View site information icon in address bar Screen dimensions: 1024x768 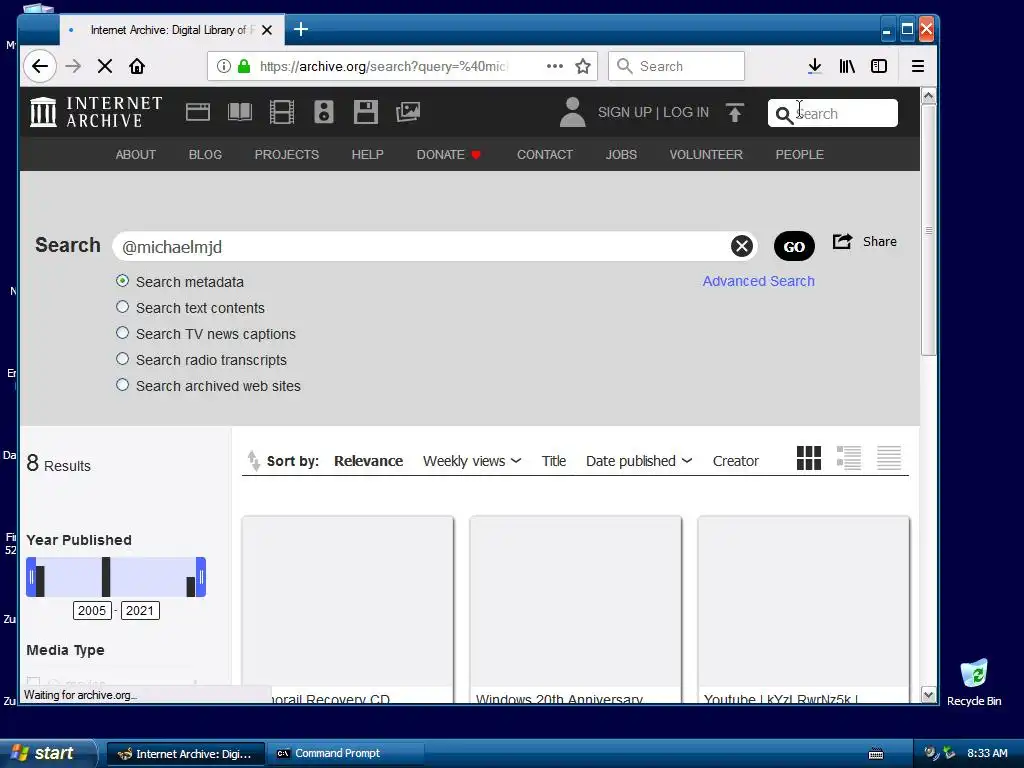click(x=223, y=66)
